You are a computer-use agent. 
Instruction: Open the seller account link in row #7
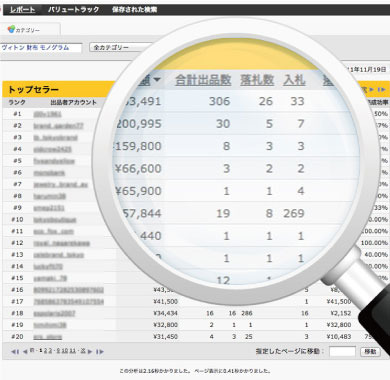tap(60, 185)
